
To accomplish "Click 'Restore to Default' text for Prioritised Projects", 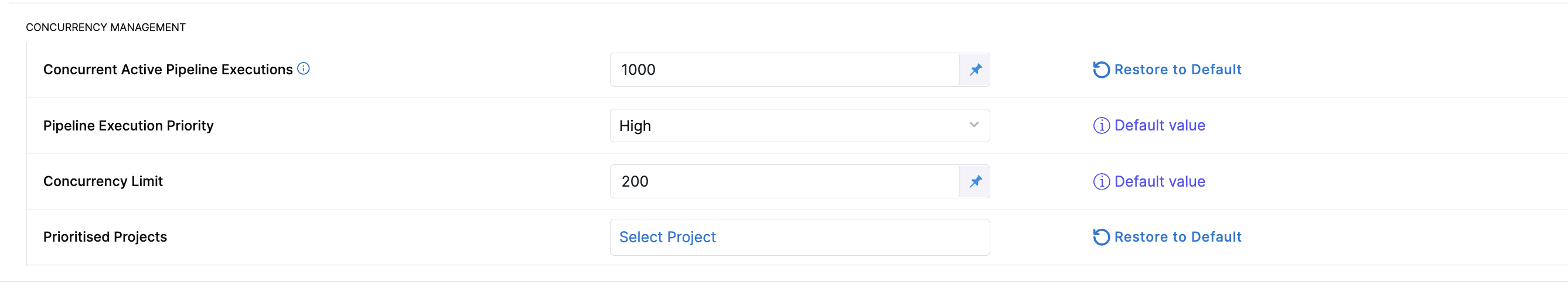I will (1177, 237).
